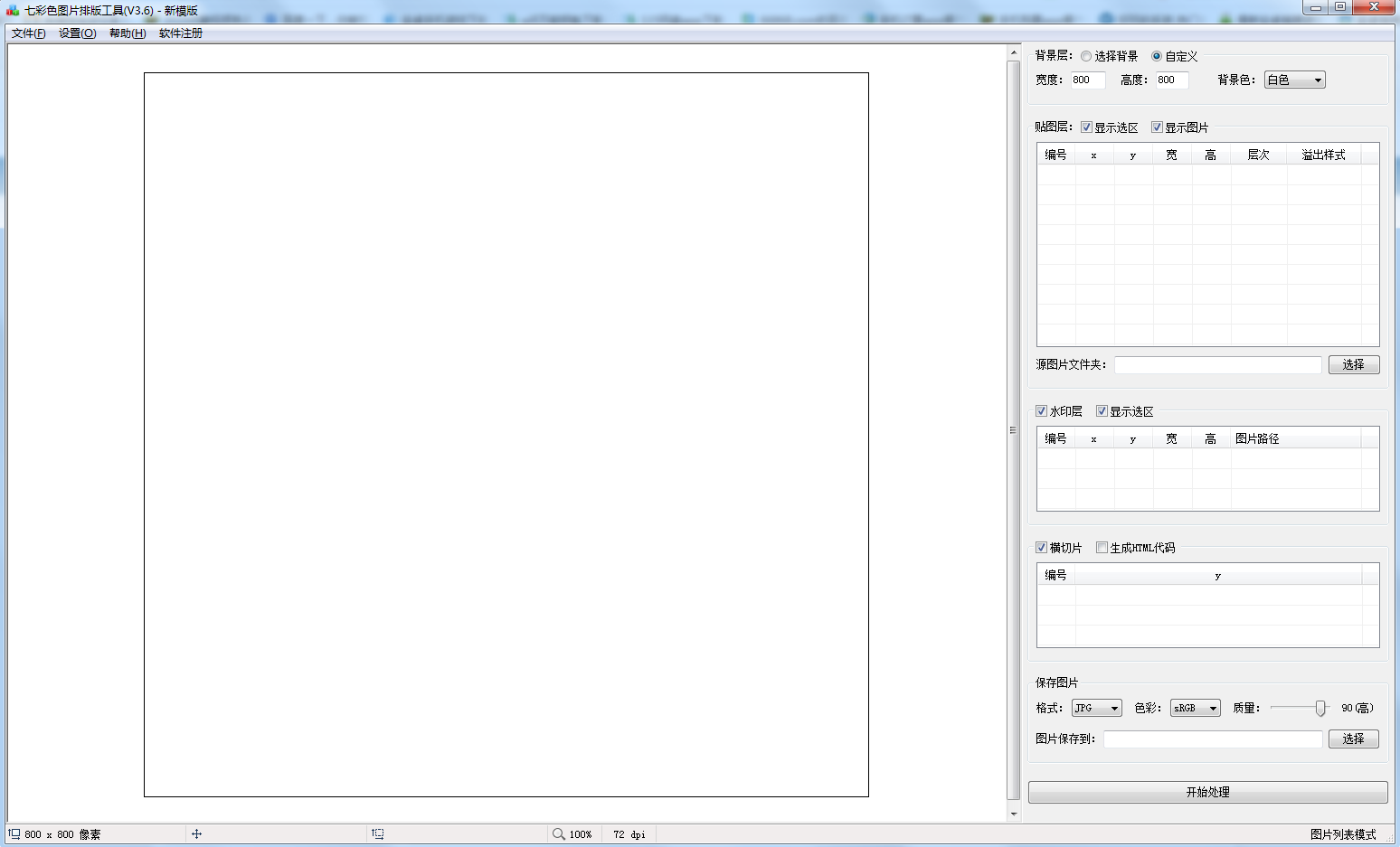Click 宽 column header in 水印层 table
This screenshot has height=847, width=1400.
point(1172,438)
